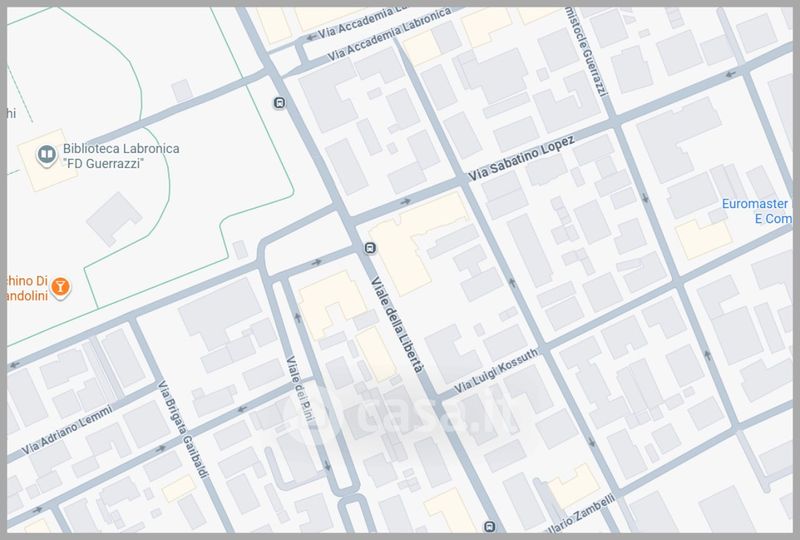Click bus stop icon beside Viale della Libertà label
800x540 pixels.
(x=370, y=248)
